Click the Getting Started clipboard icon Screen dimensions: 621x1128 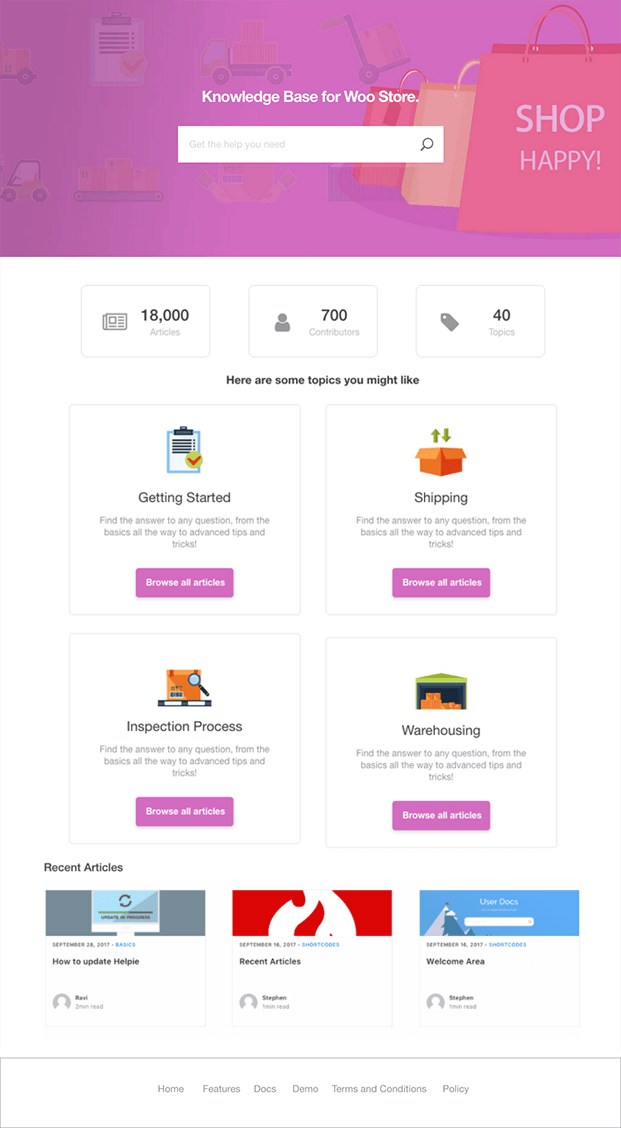(x=184, y=451)
